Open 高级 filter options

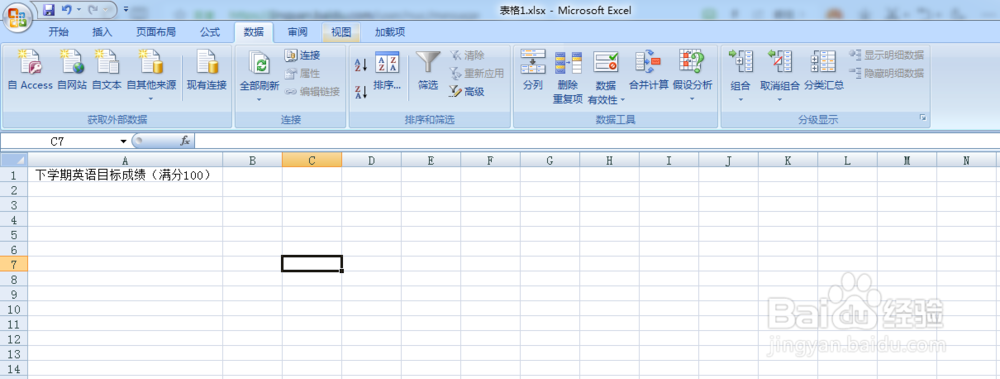pos(467,91)
